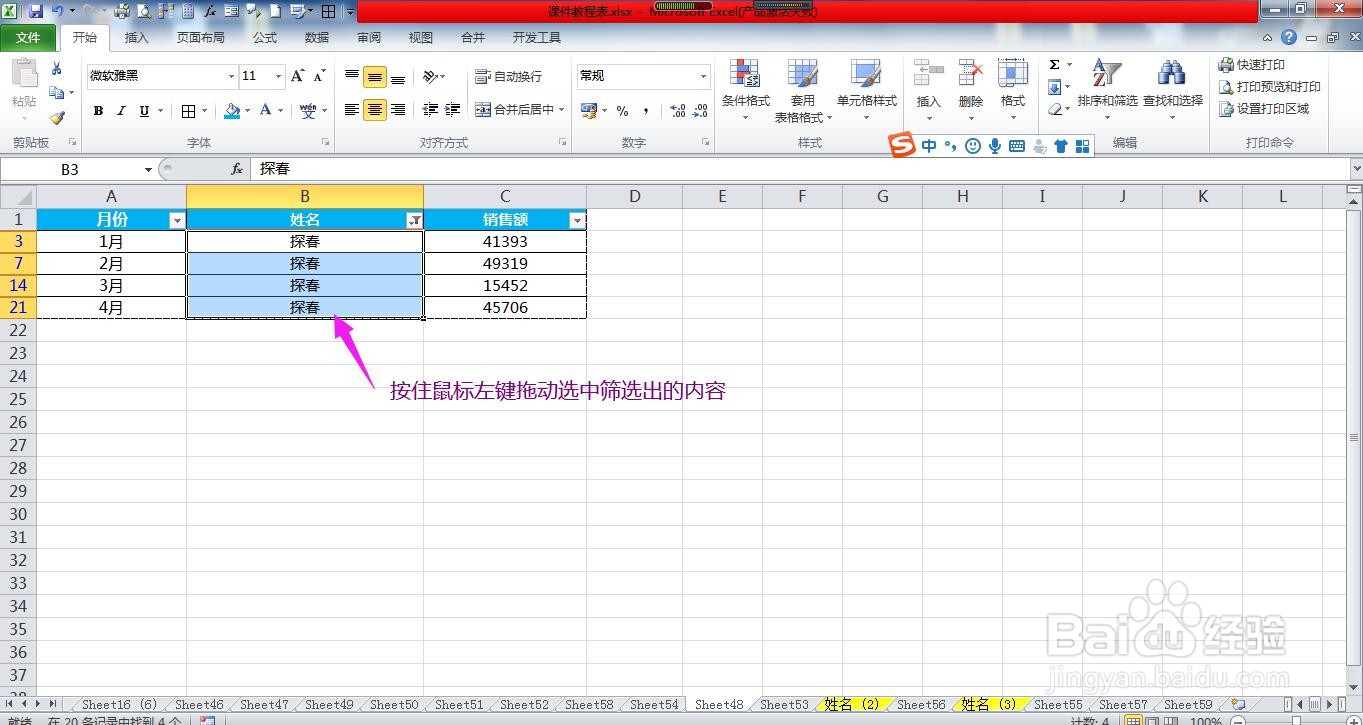
Task: Click the Name Box showing B3
Action: tap(70, 170)
